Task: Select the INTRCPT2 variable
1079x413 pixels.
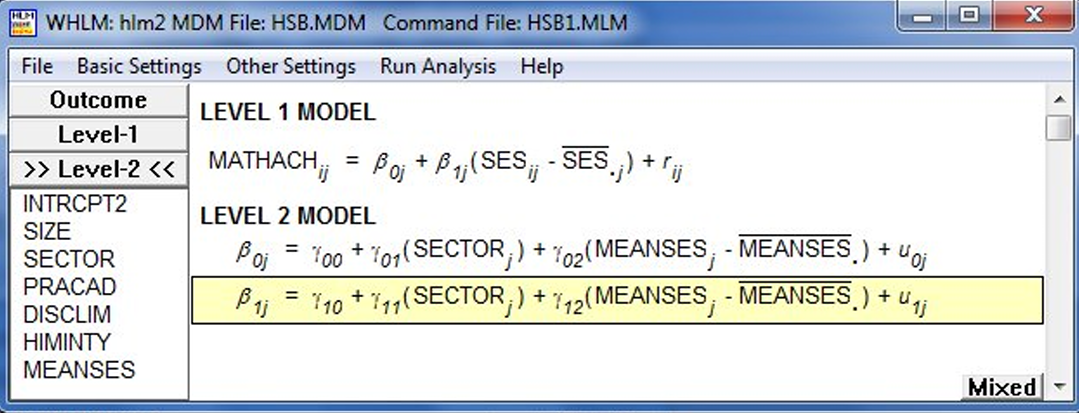Action: 75,204
